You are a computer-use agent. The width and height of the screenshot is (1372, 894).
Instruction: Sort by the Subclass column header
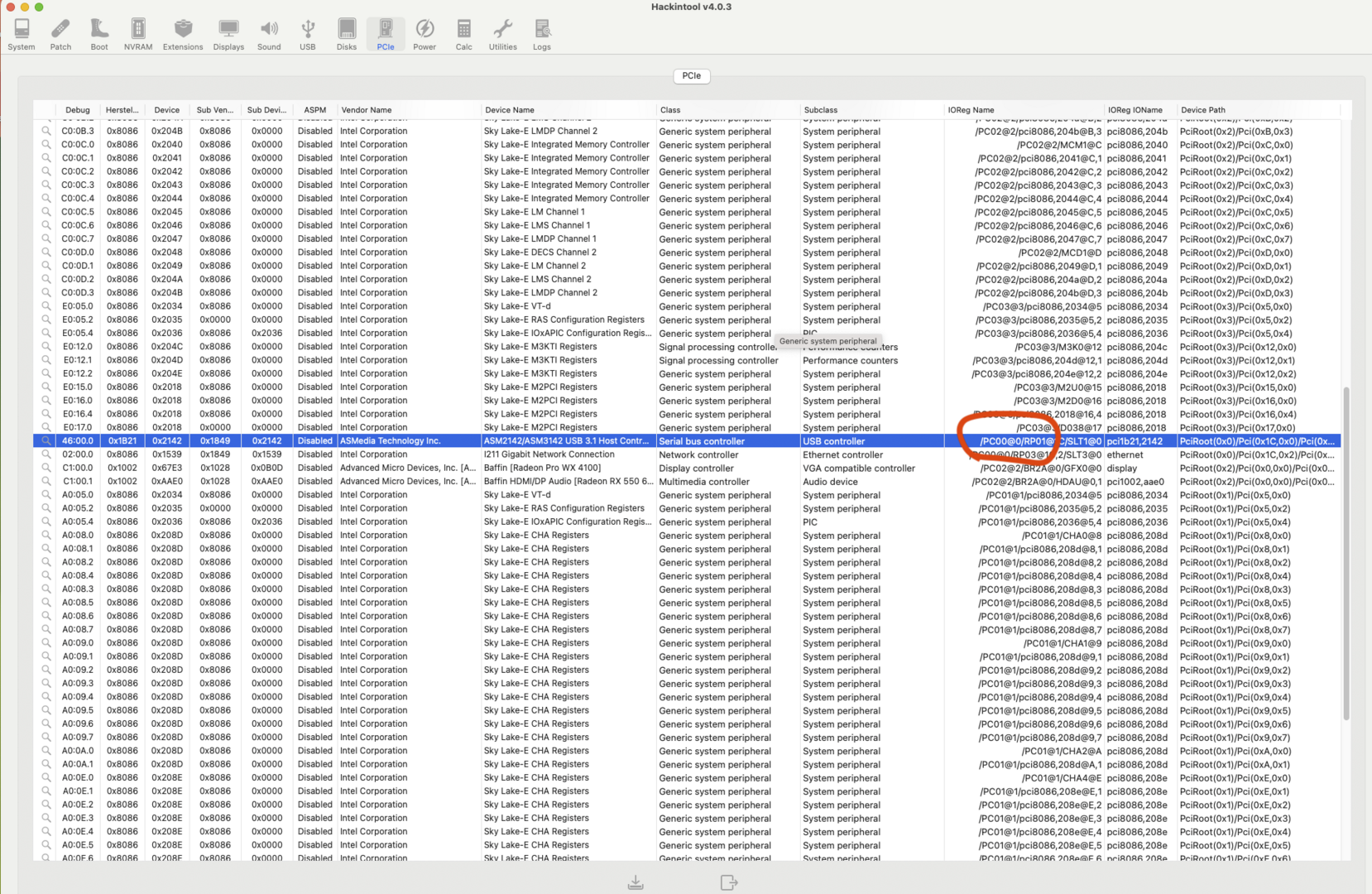pos(871,110)
